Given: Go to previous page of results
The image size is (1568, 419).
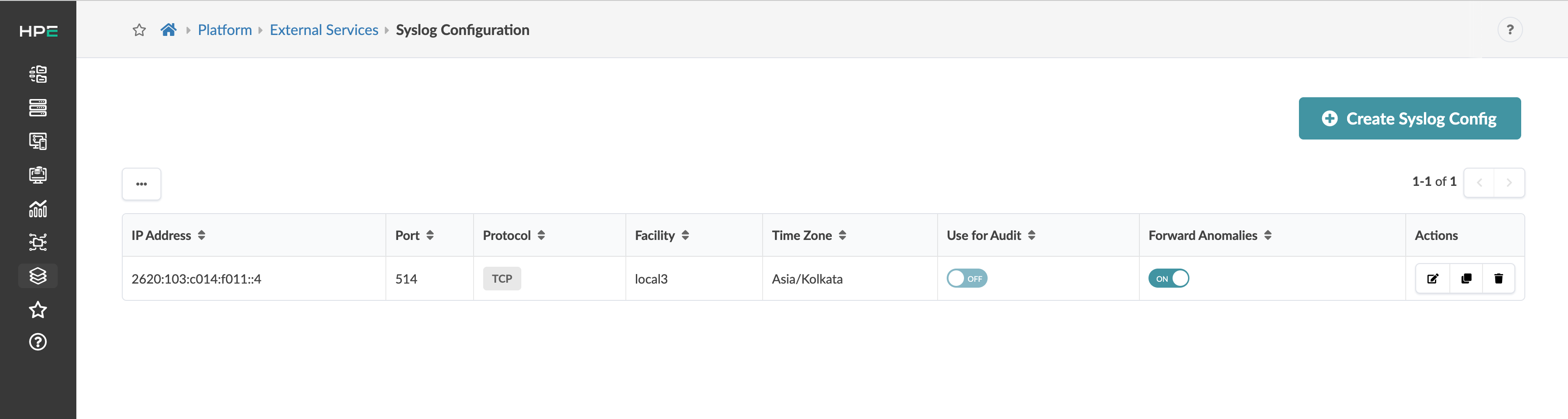Looking at the screenshot, I should (1479, 182).
